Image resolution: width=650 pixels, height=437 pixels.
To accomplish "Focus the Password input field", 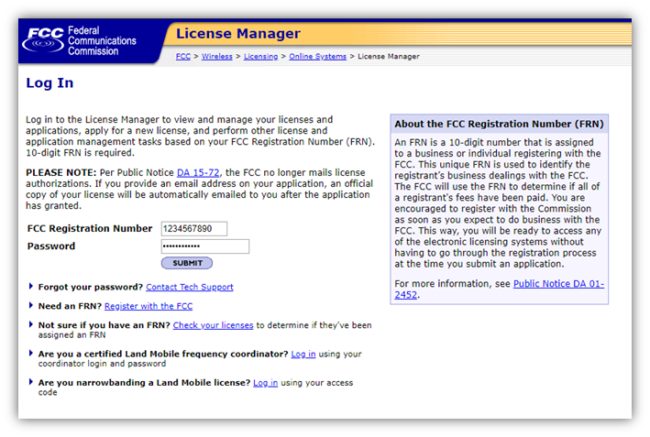I will 204,246.
